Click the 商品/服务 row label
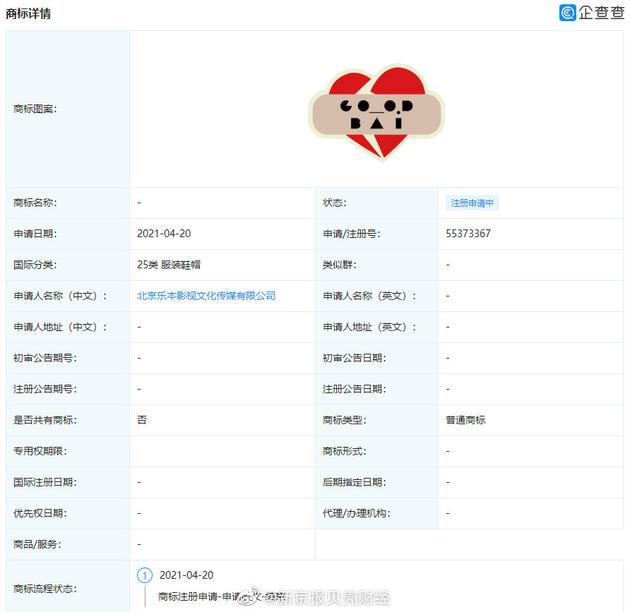630x612 pixels. 39,544
